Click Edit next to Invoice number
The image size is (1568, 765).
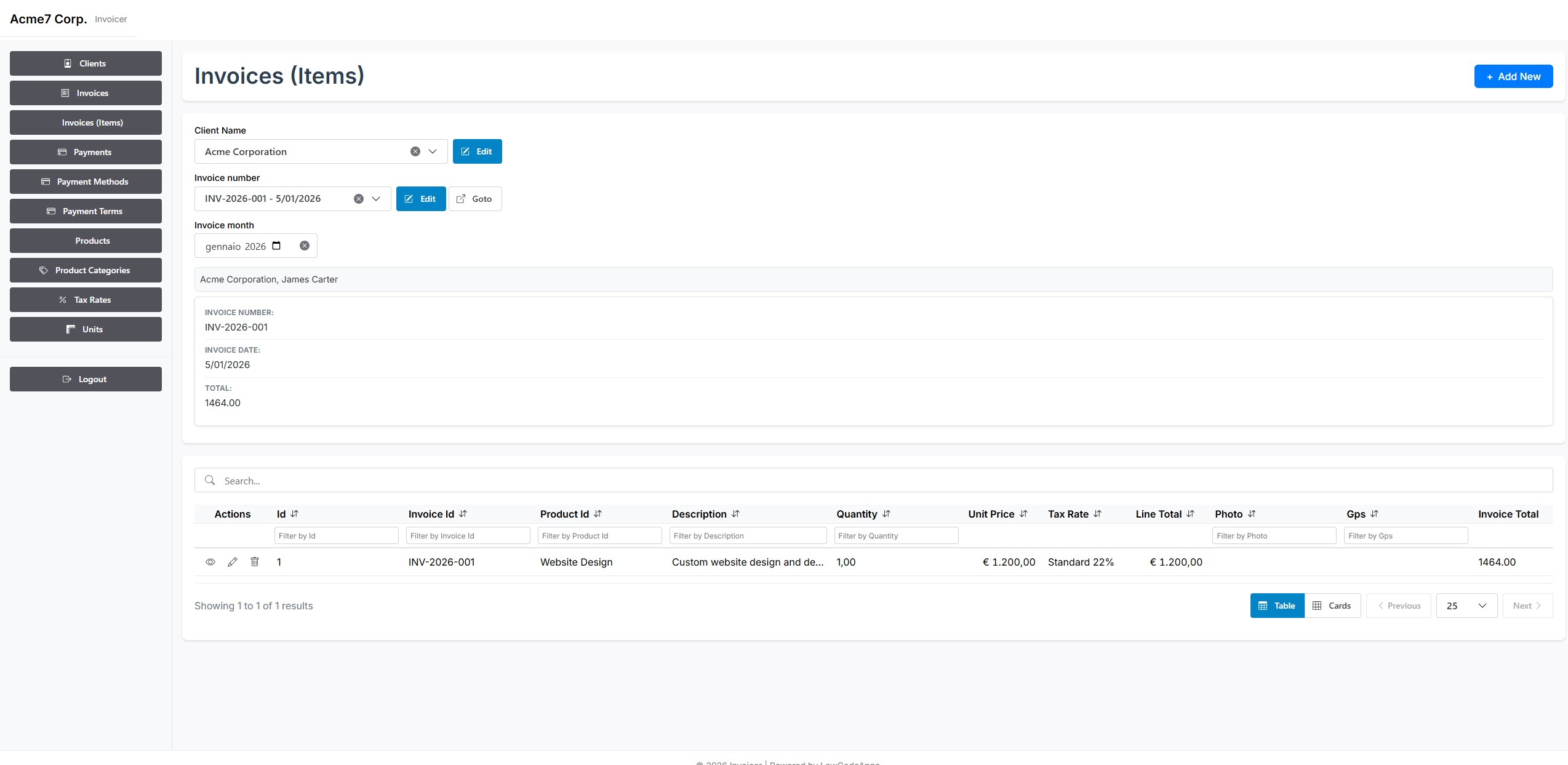(421, 199)
